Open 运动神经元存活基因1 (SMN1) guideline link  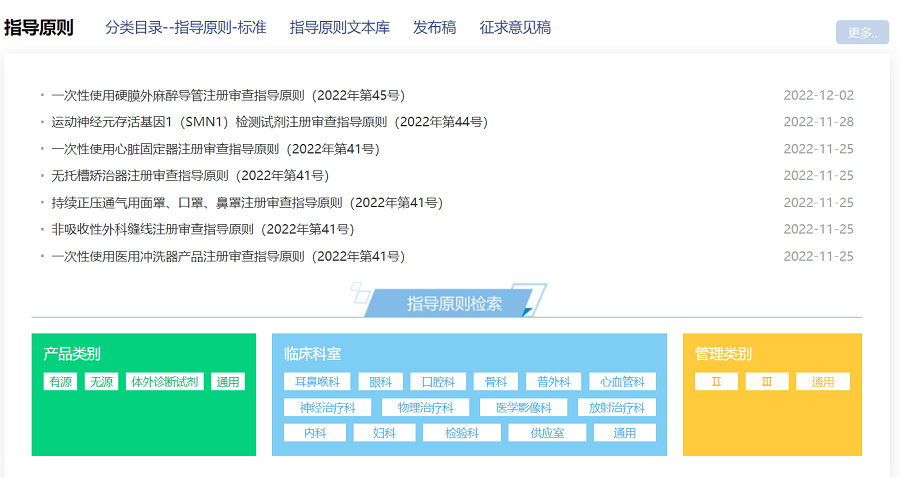269,122
